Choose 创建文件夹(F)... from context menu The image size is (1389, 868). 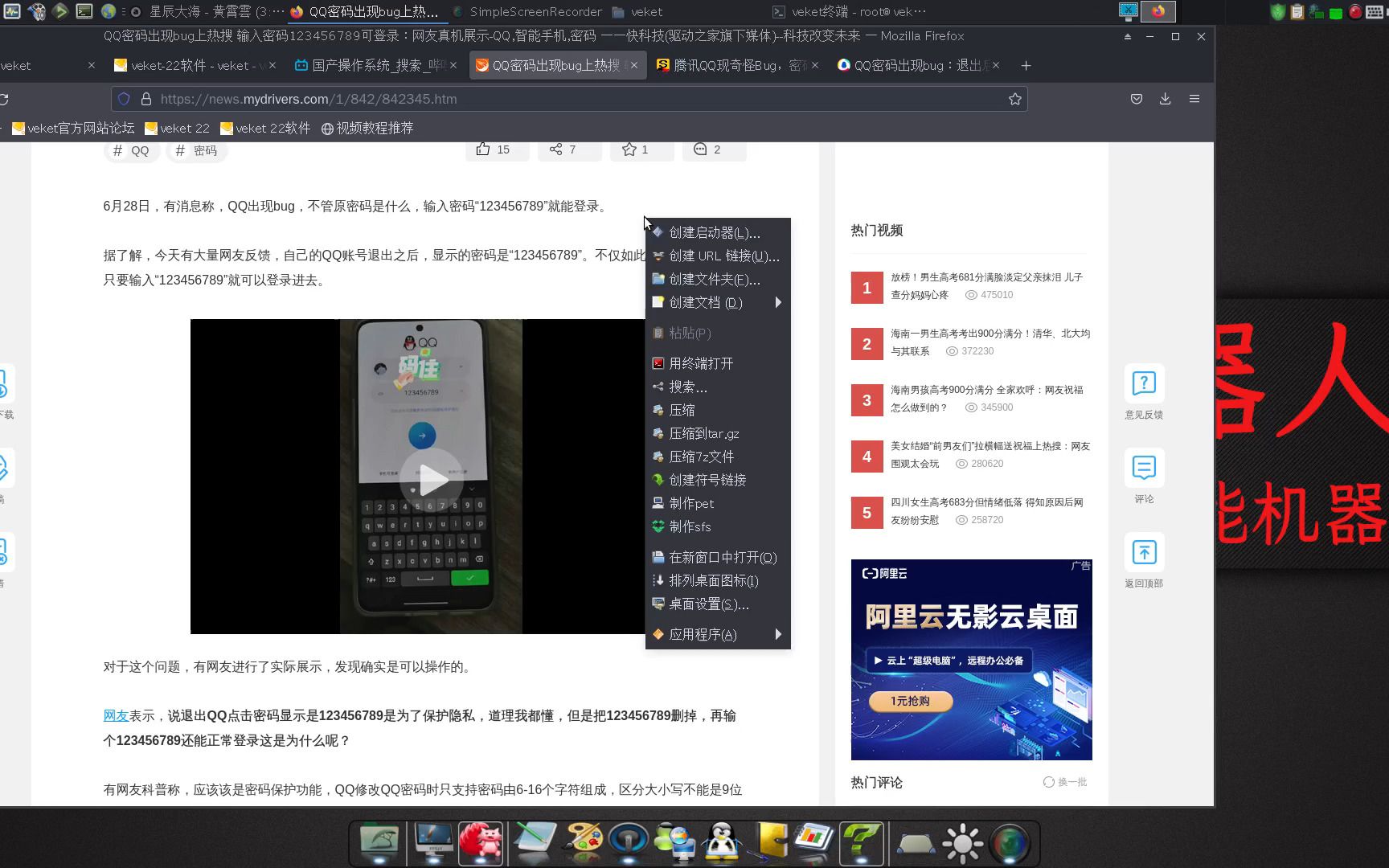718,279
